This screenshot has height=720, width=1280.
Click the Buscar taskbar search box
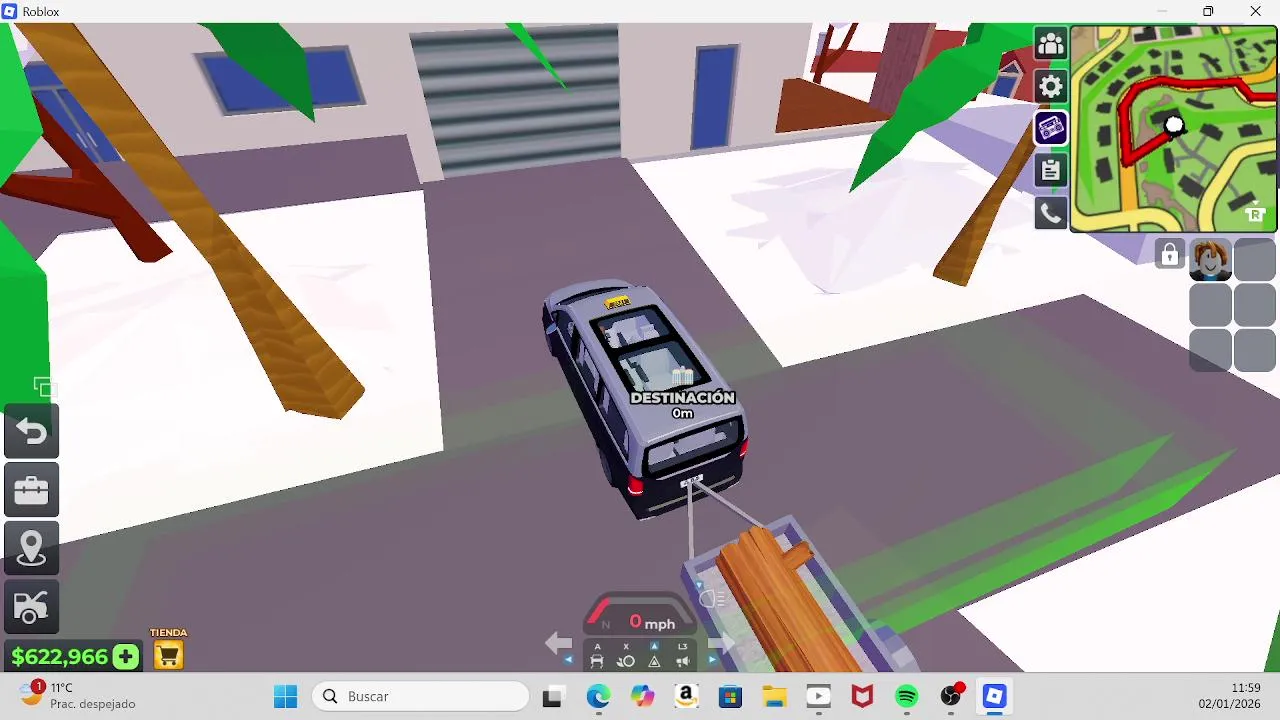pyautogui.click(x=421, y=696)
